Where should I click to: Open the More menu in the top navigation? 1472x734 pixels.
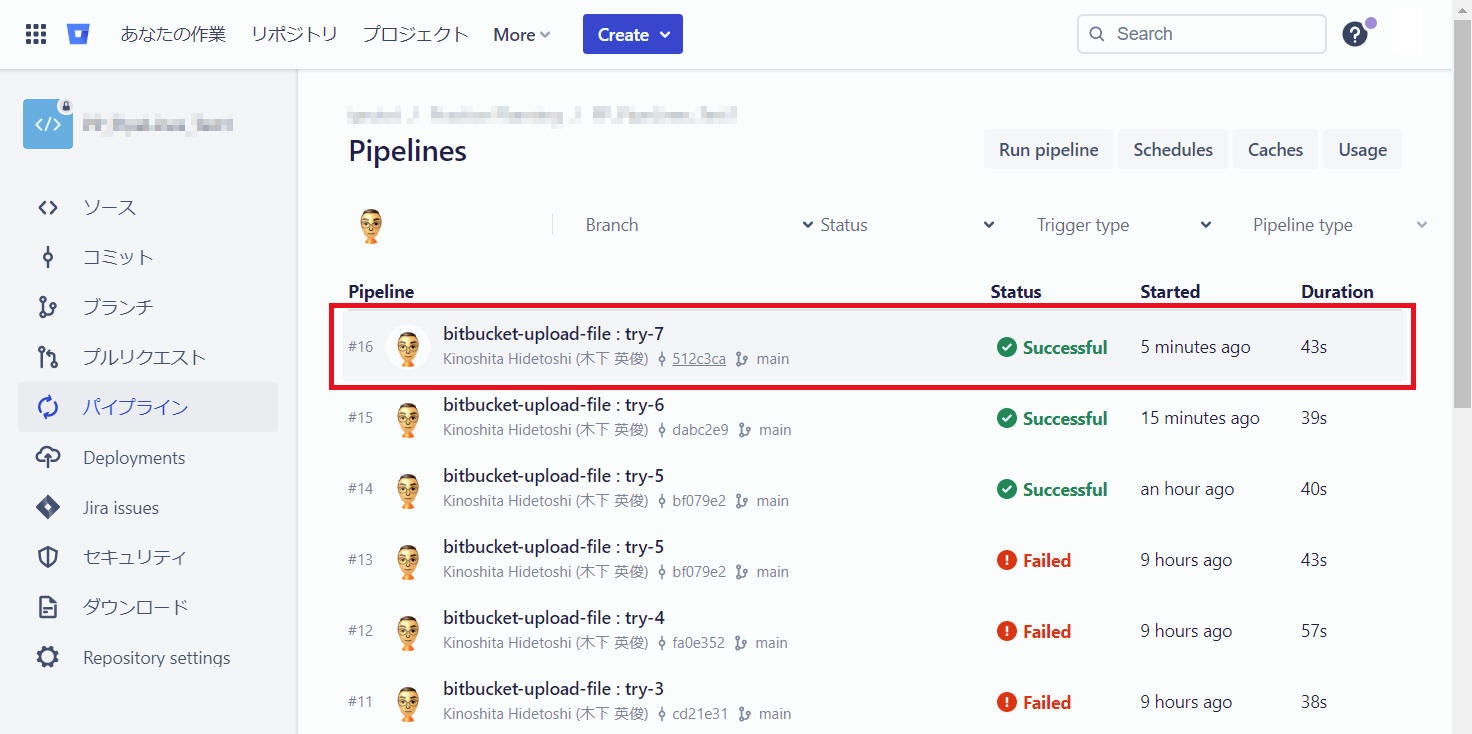520,34
